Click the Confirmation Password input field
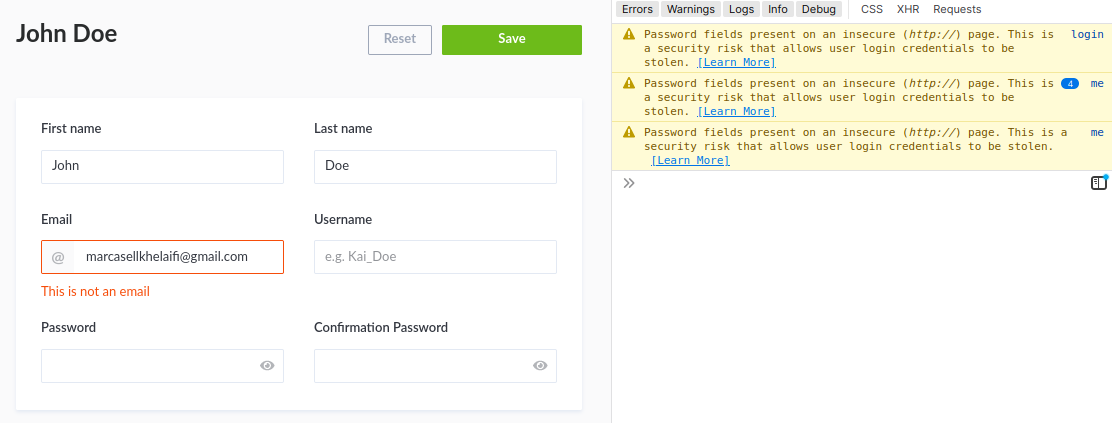 [435, 366]
